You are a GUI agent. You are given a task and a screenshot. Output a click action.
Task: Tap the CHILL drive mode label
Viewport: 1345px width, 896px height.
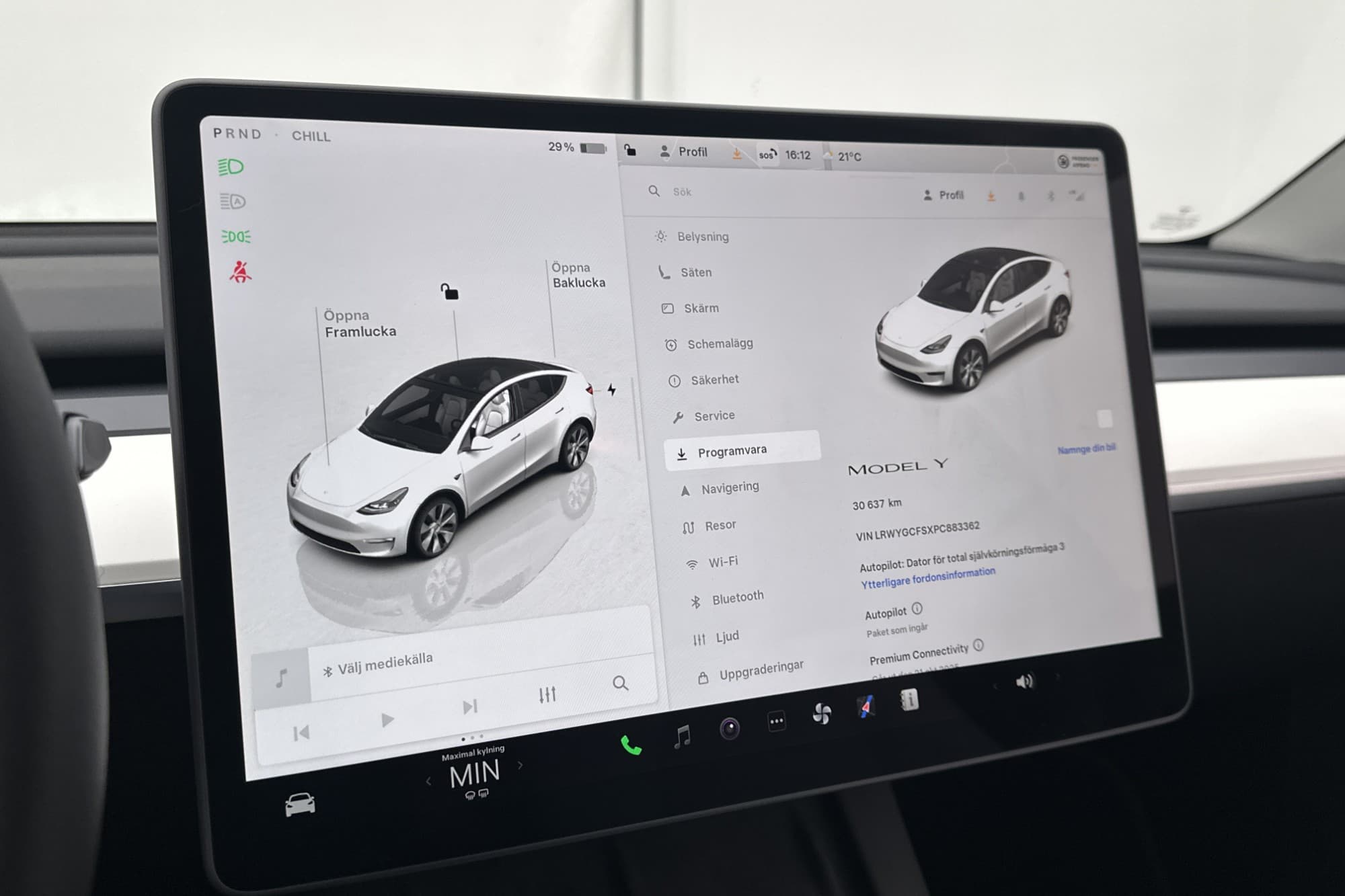311,136
